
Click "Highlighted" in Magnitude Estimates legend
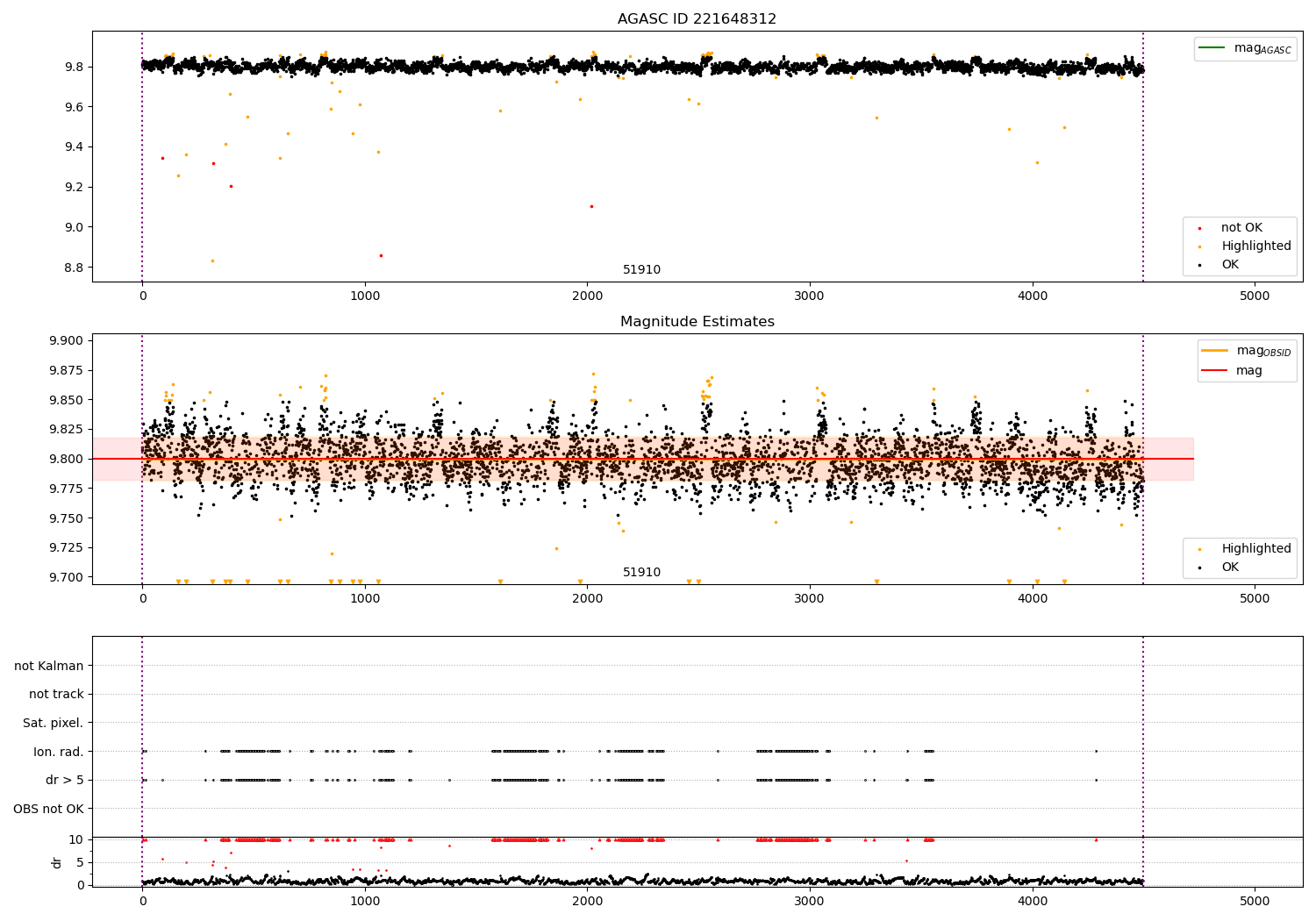[1256, 549]
